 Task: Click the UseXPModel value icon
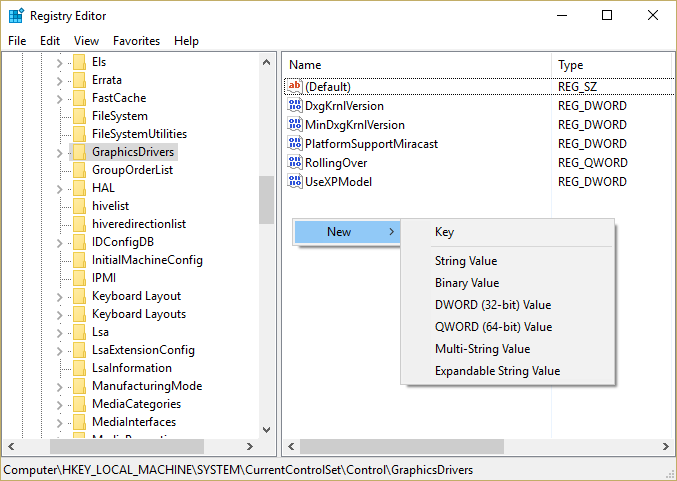[295, 182]
